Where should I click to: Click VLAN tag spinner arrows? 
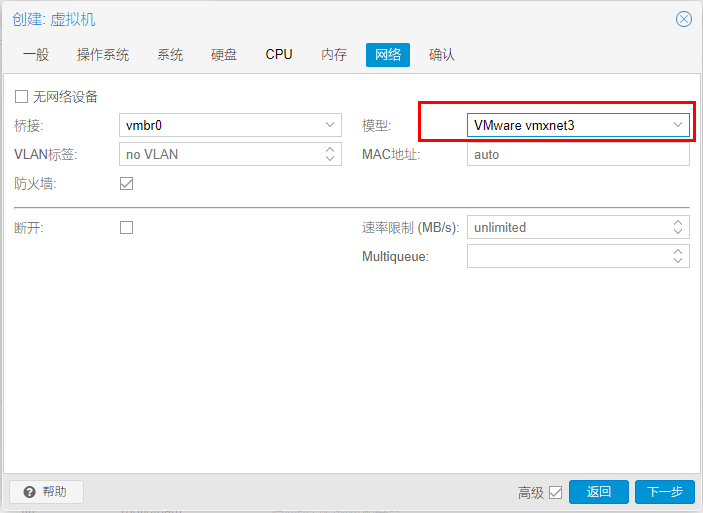click(x=330, y=154)
